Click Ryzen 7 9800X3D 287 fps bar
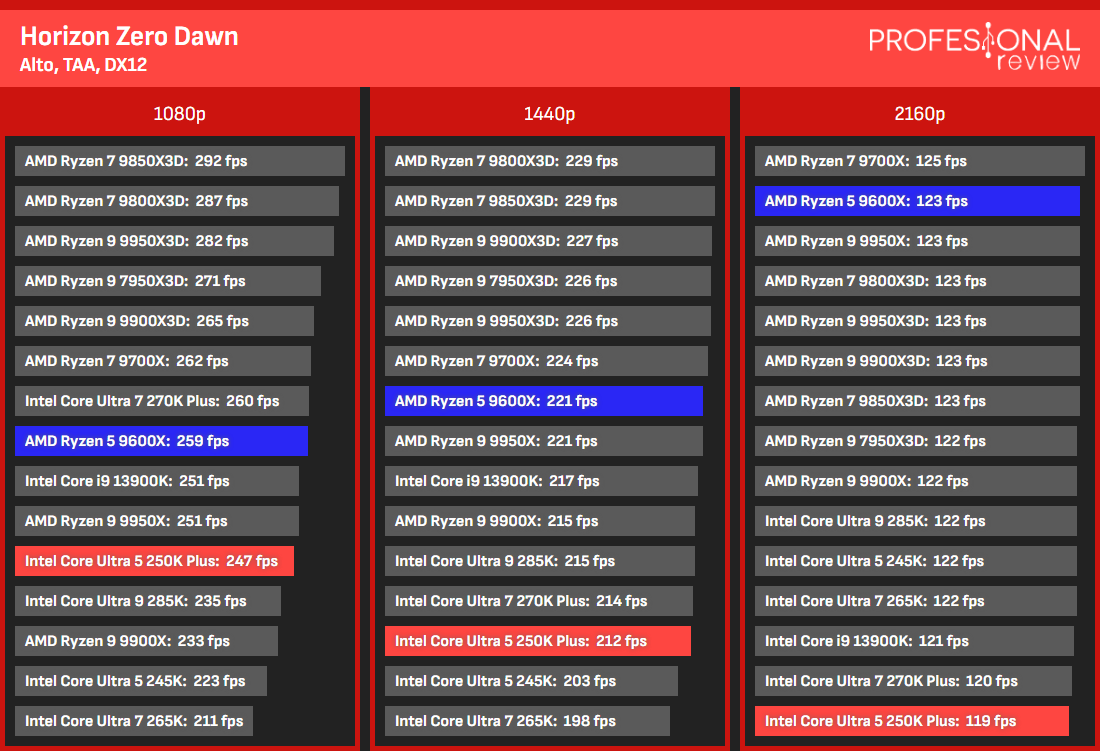 pos(177,201)
